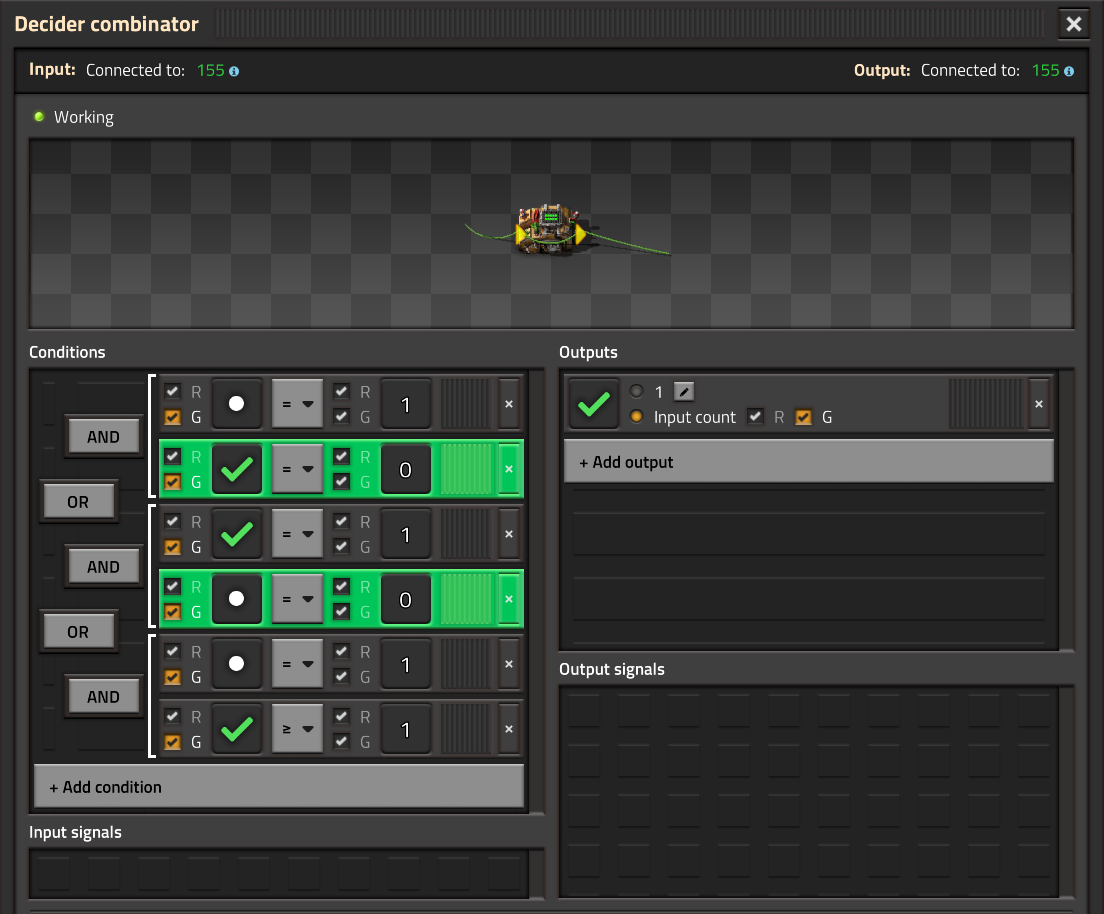This screenshot has width=1104, height=914.
Task: Select the constant "1" output radio button
Action: point(636,392)
